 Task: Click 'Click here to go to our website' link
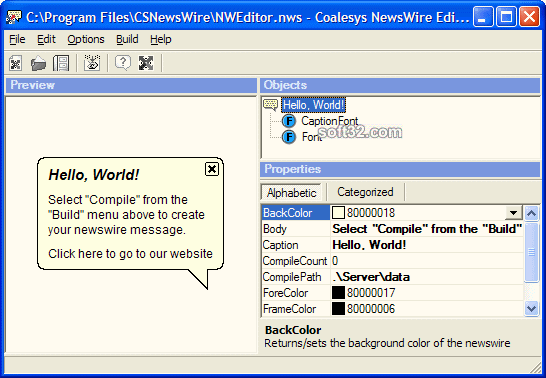click(x=130, y=254)
